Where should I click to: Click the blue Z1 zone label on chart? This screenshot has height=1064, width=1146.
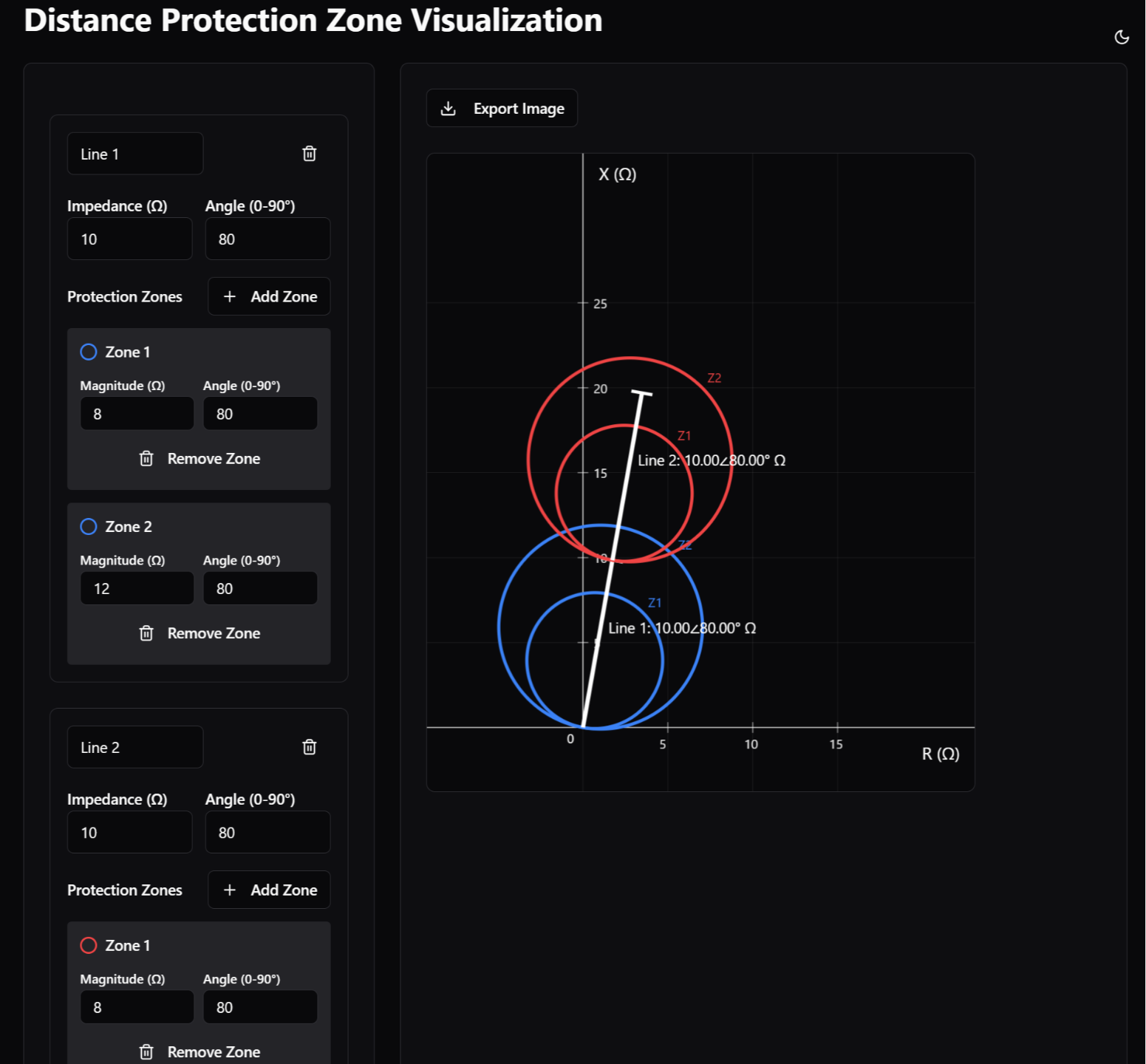655,603
